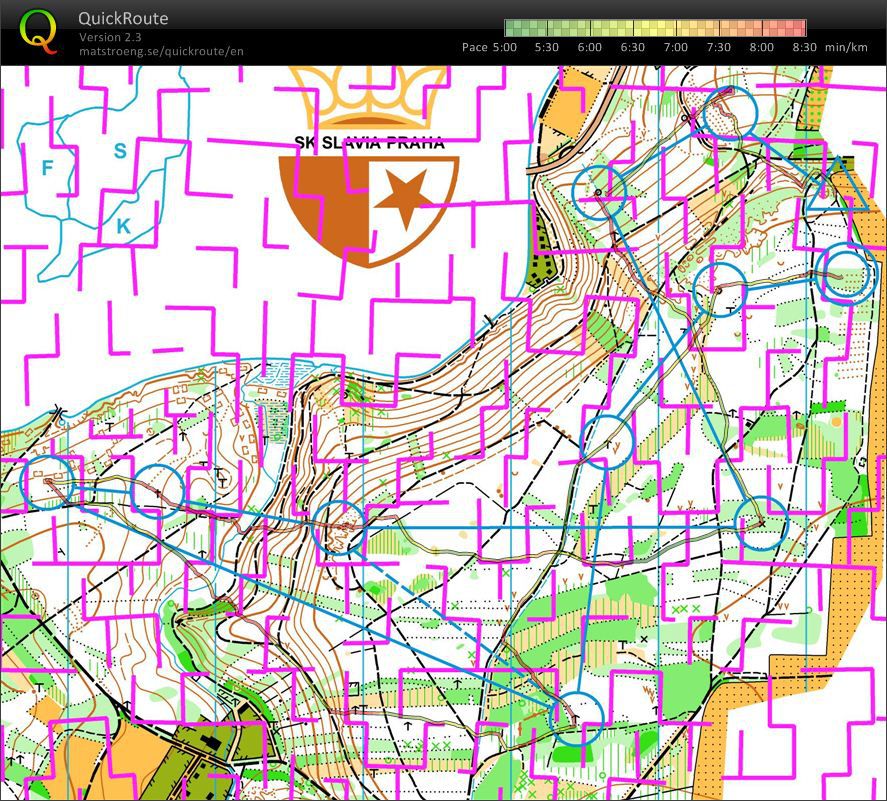This screenshot has width=887, height=801.
Task: Click the SK SLAVIA PRAHA club name
Action: tap(369, 143)
